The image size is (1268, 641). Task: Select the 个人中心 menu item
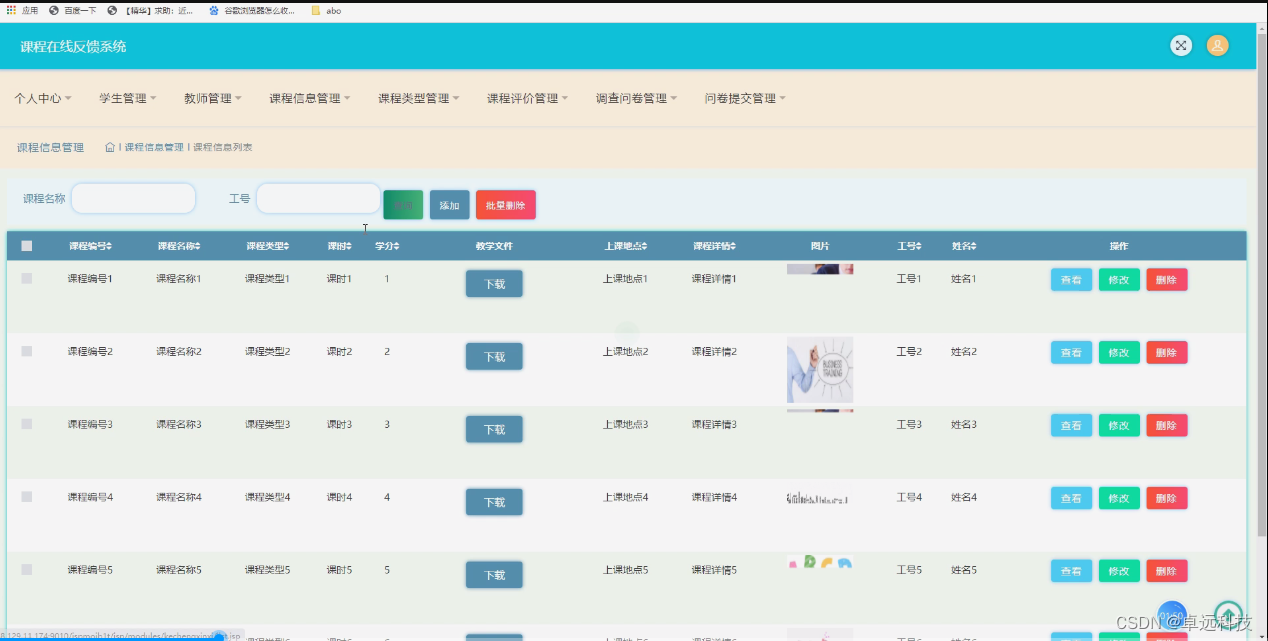(42, 98)
